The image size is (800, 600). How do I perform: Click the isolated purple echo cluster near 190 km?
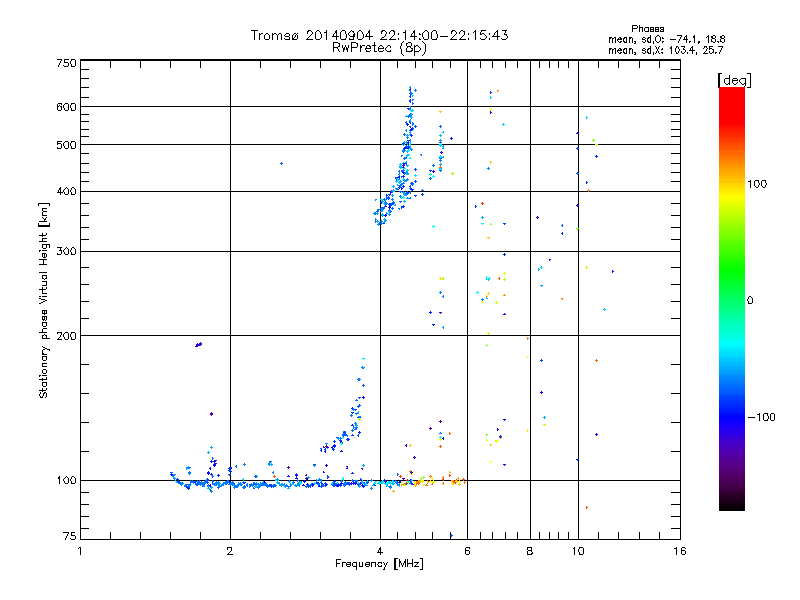(x=198, y=345)
